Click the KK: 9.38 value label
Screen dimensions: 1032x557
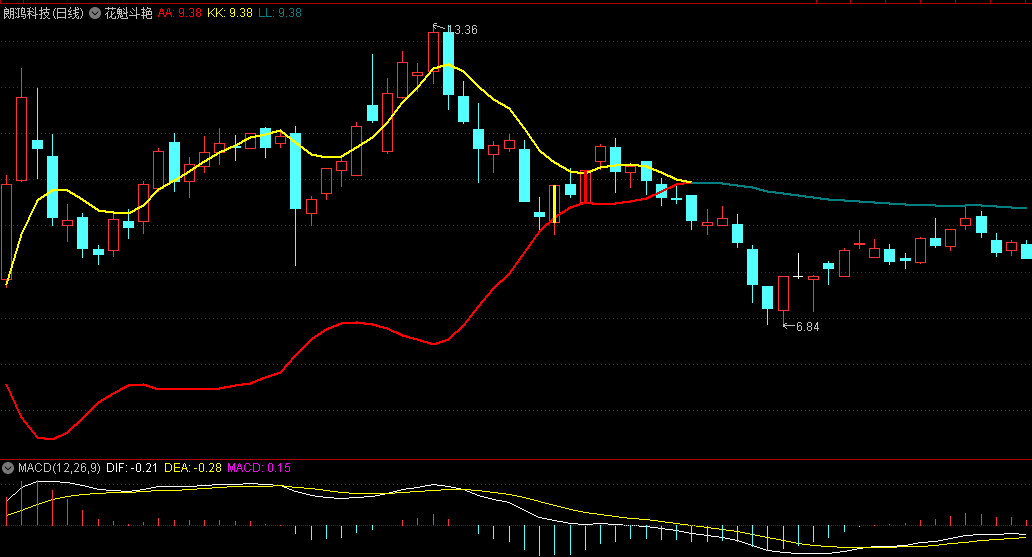[x=230, y=13]
